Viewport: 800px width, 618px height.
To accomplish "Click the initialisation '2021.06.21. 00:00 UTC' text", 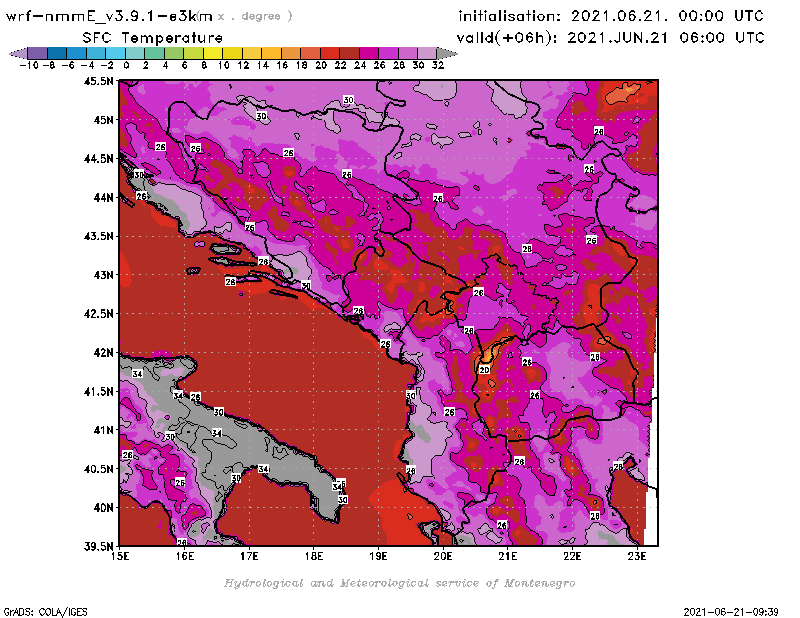I will [667, 16].
